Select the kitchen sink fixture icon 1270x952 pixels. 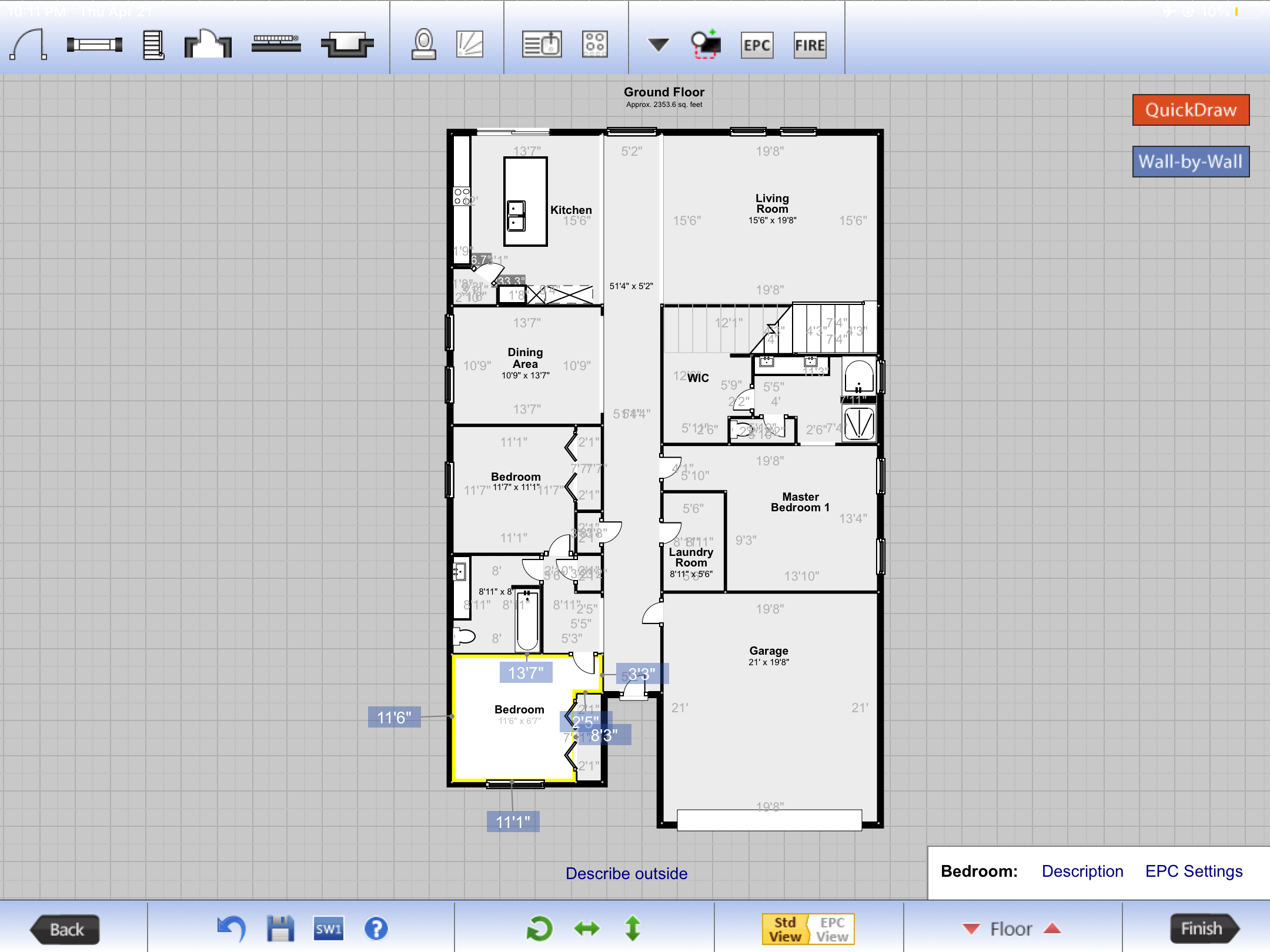[x=542, y=45]
